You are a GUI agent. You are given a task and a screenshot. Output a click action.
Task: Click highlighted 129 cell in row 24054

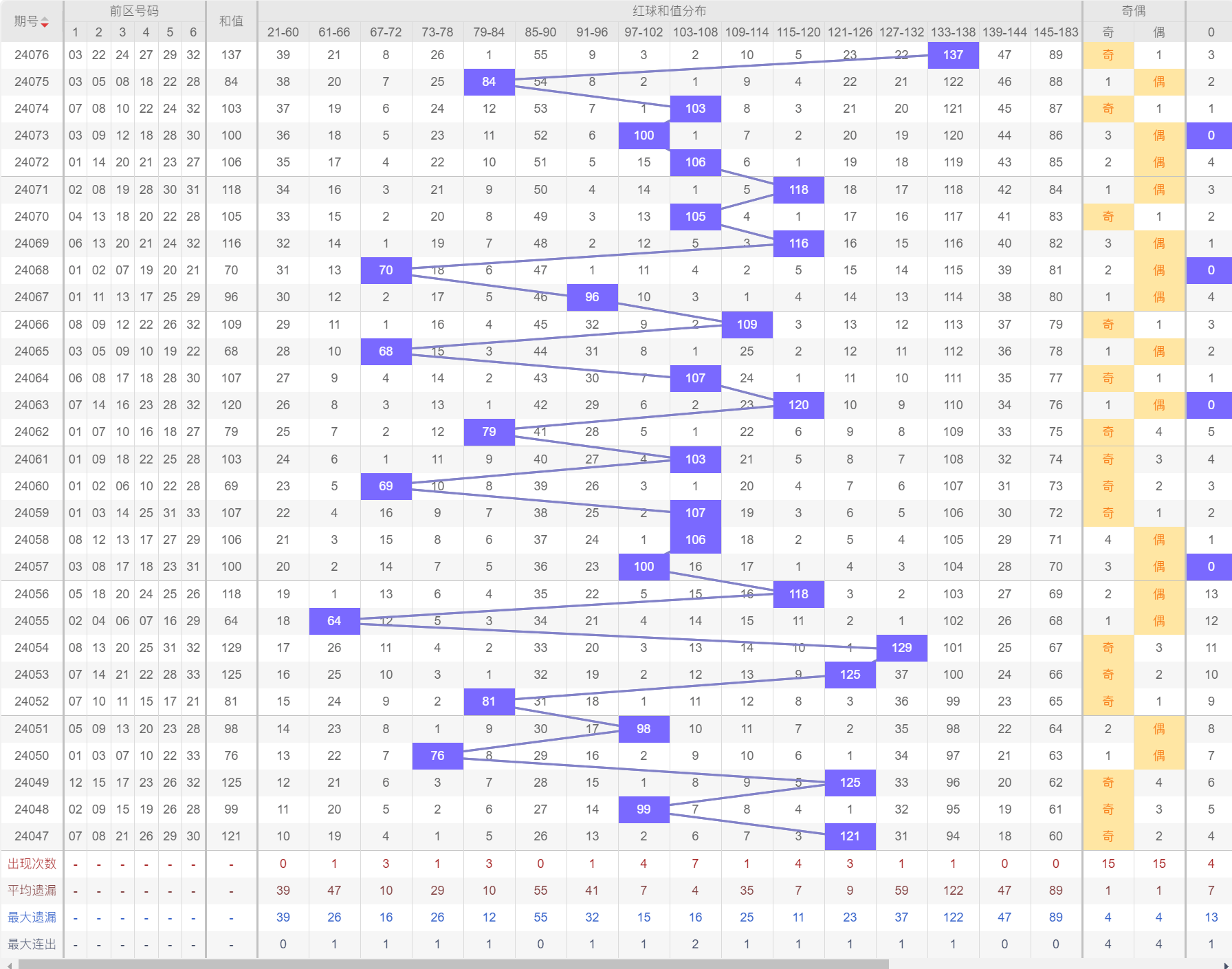(x=901, y=648)
